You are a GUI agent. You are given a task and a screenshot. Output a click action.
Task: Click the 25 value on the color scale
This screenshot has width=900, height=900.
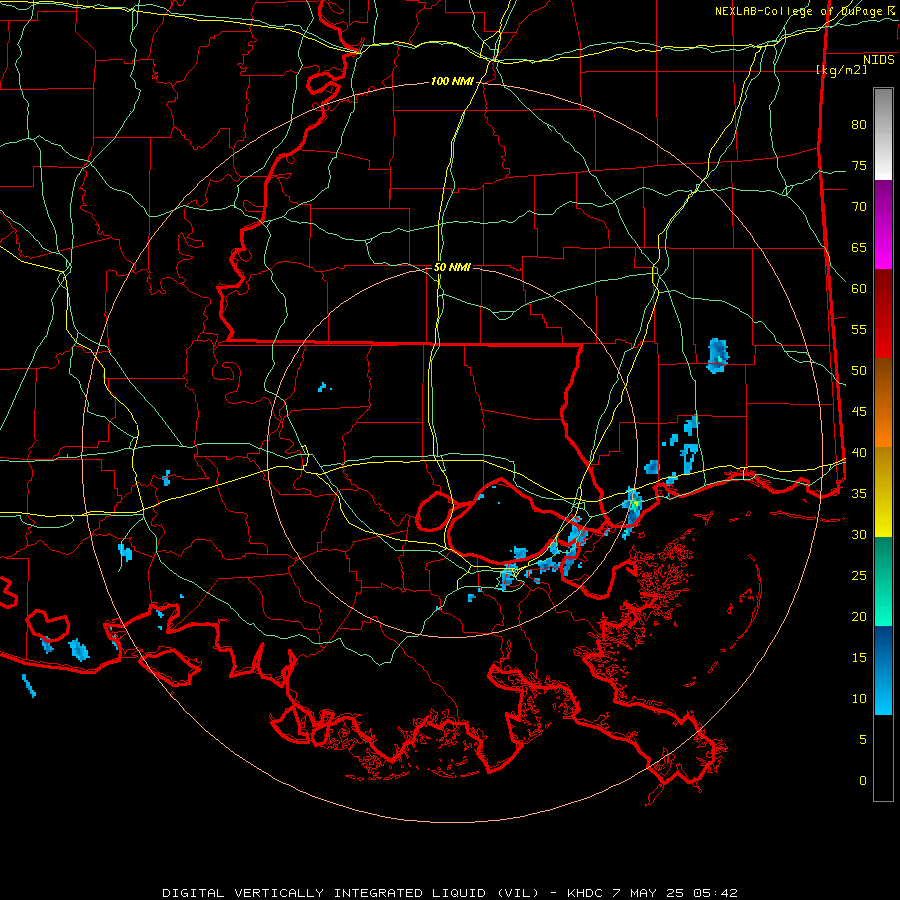pyautogui.click(x=859, y=576)
